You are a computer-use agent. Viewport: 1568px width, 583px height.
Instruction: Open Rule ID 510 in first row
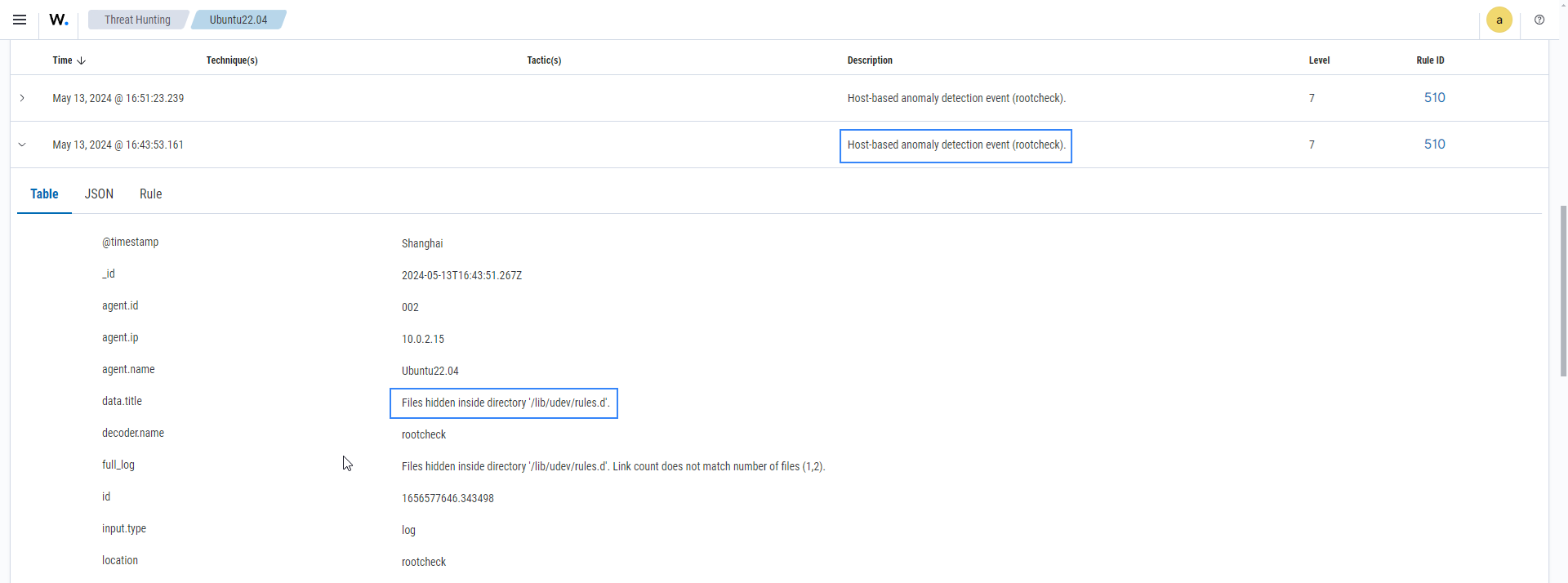[1434, 98]
